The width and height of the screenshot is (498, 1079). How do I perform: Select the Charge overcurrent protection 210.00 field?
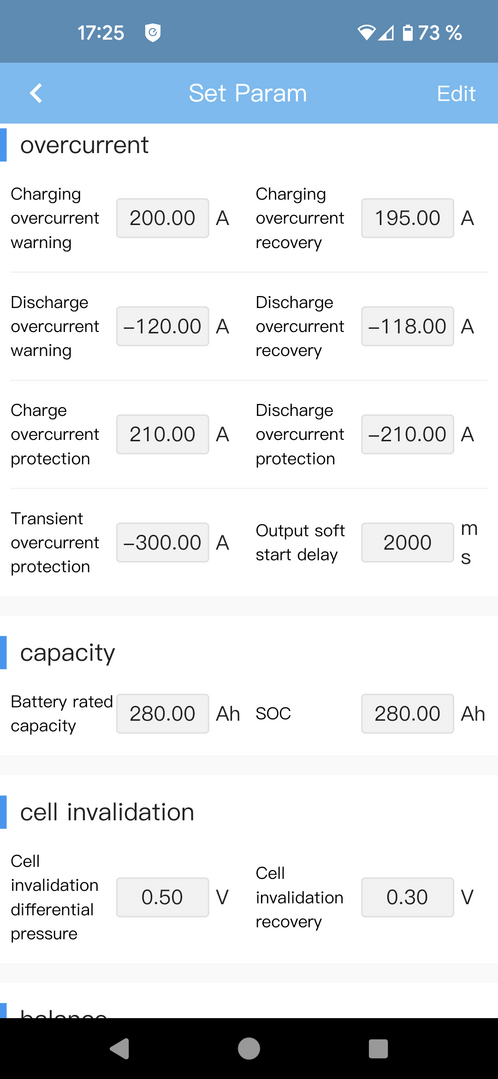(x=162, y=434)
